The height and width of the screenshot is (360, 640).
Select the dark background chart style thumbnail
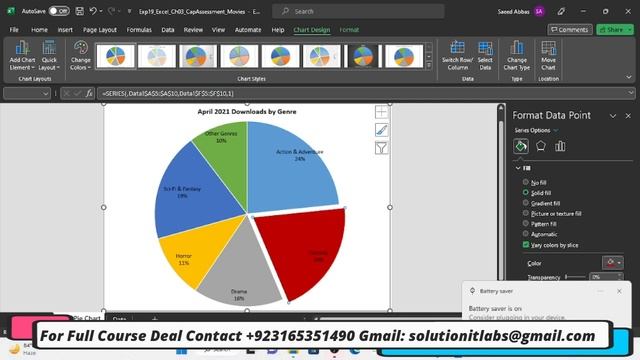coord(363,56)
